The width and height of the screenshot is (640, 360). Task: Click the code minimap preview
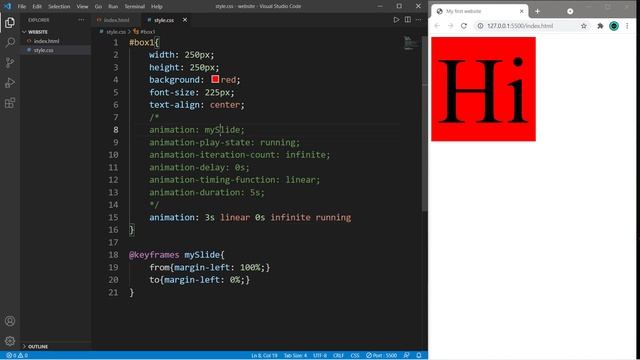(x=410, y=43)
